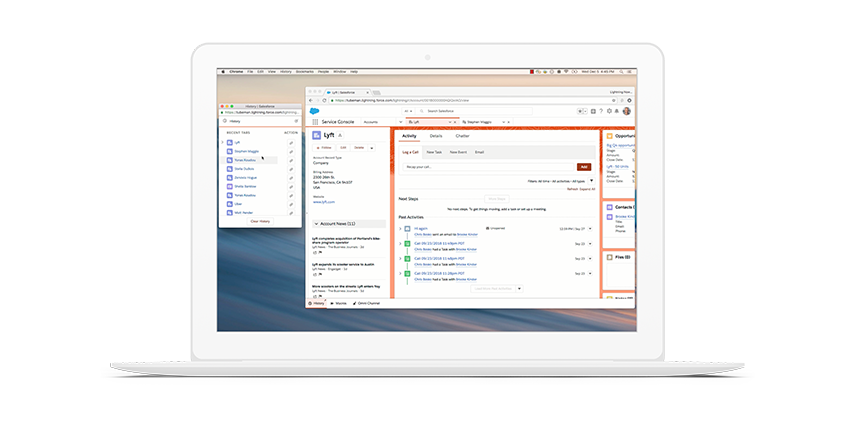This screenshot has width=857, height=447.
Task: Open the History utility bar item
Action: tap(316, 303)
